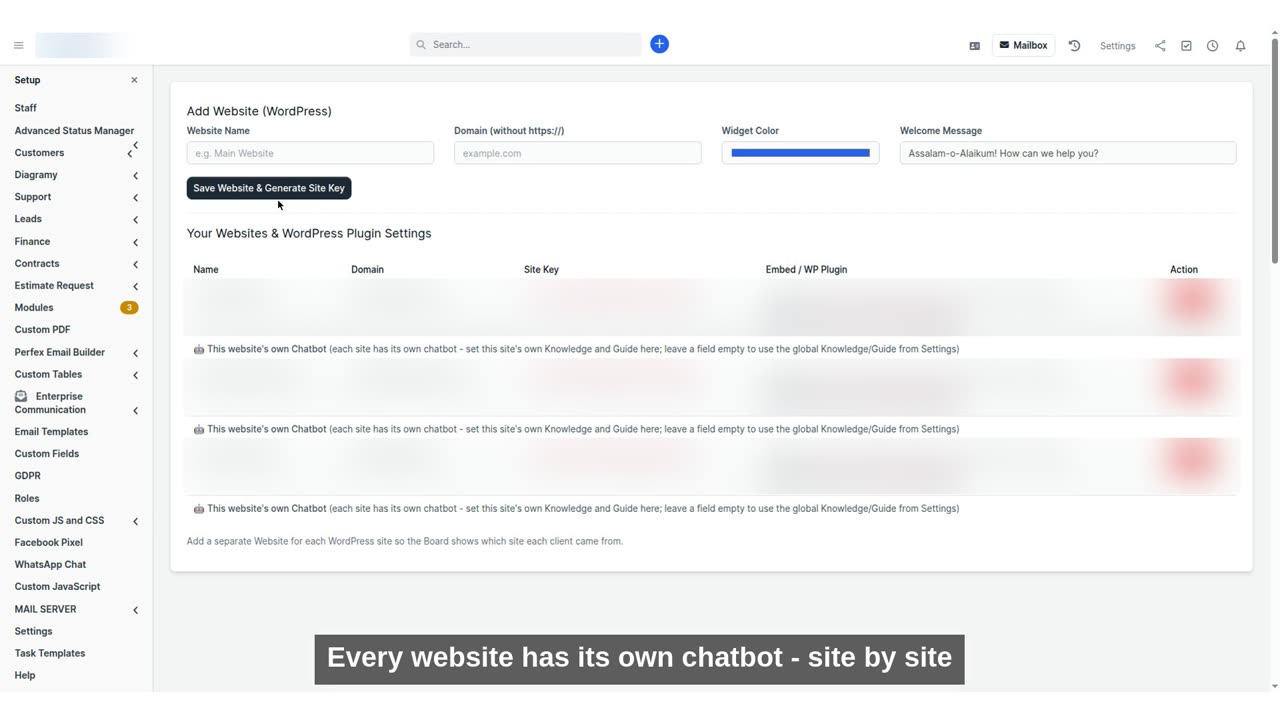Viewport: 1280px width, 720px height.
Task: Click the top Search field
Action: (525, 45)
